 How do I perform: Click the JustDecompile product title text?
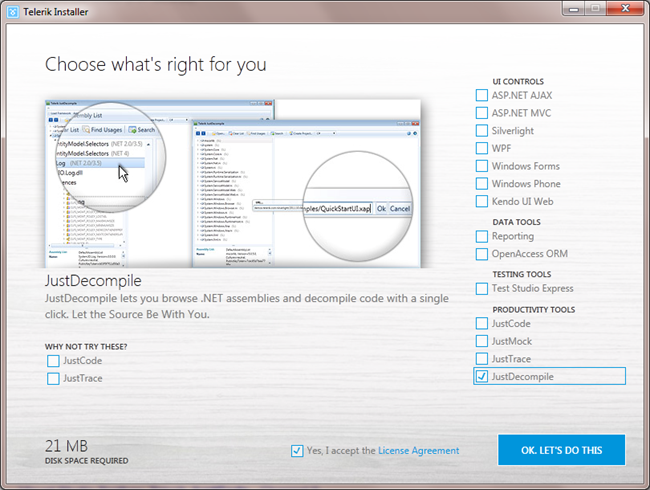93,281
